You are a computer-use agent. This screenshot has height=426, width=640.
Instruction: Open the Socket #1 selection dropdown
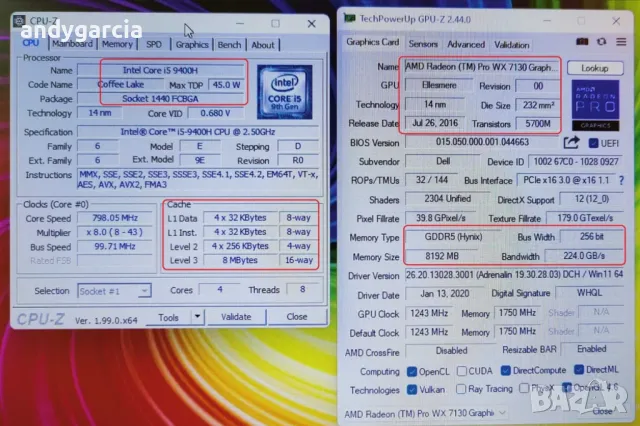pos(114,291)
